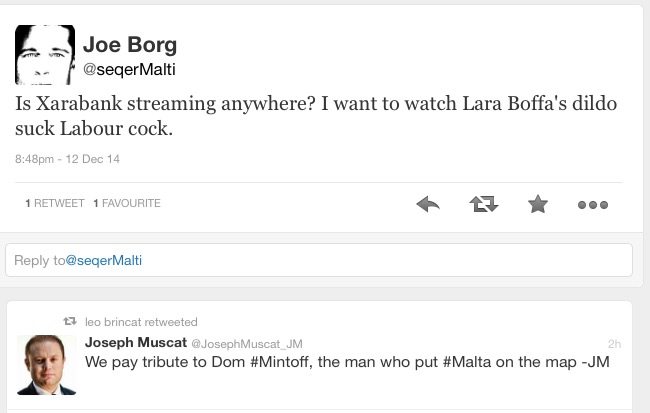Viewport: 650px width, 413px height.
Task: Click Joseph Muscat's profile photo
Action: (x=46, y=364)
